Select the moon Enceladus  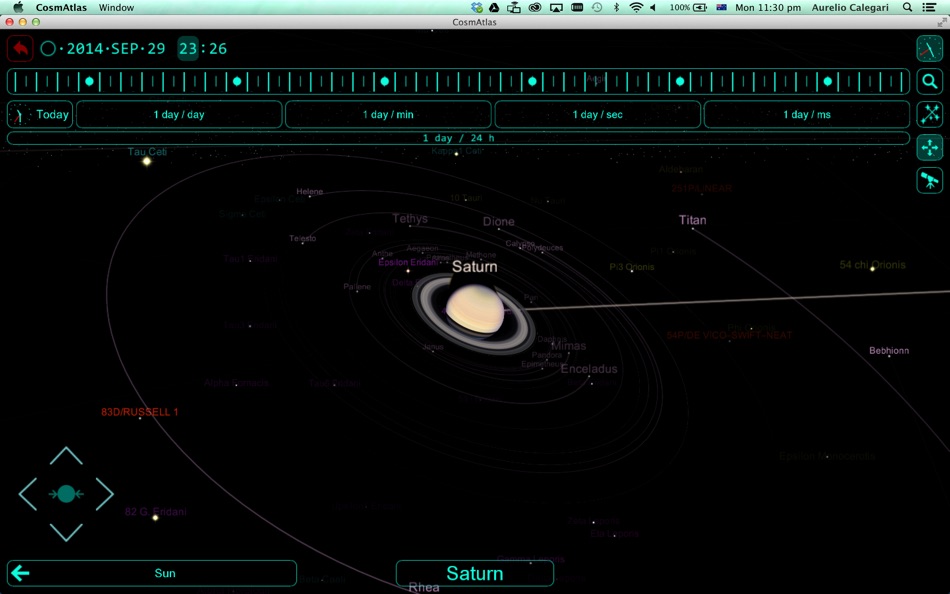[589, 369]
